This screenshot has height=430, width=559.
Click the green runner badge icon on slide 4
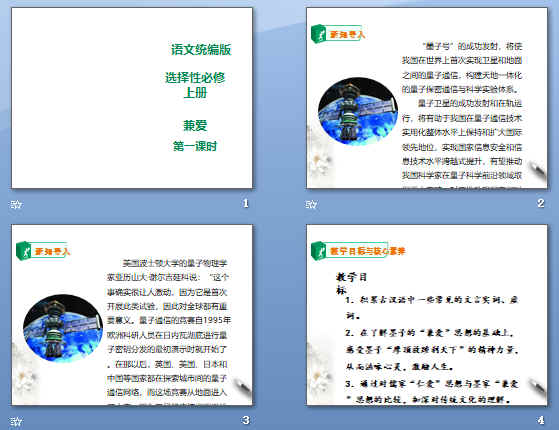pyautogui.click(x=318, y=251)
